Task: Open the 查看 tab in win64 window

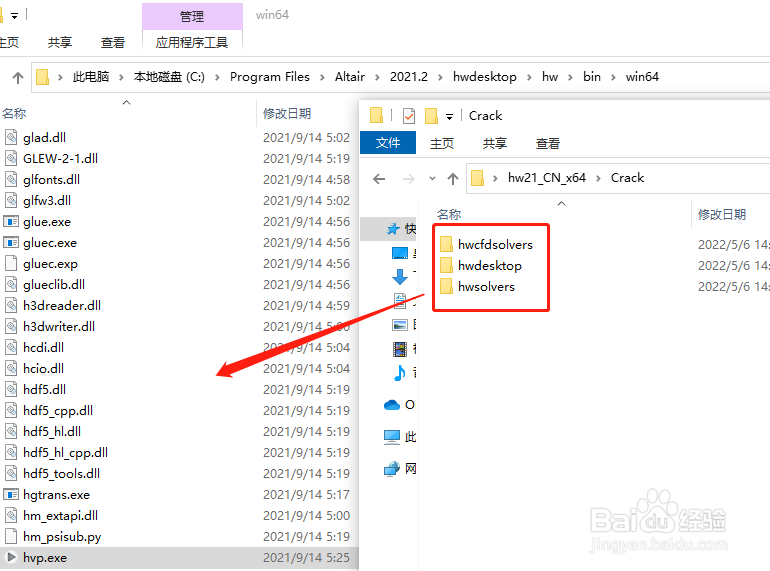Action: coord(112,43)
